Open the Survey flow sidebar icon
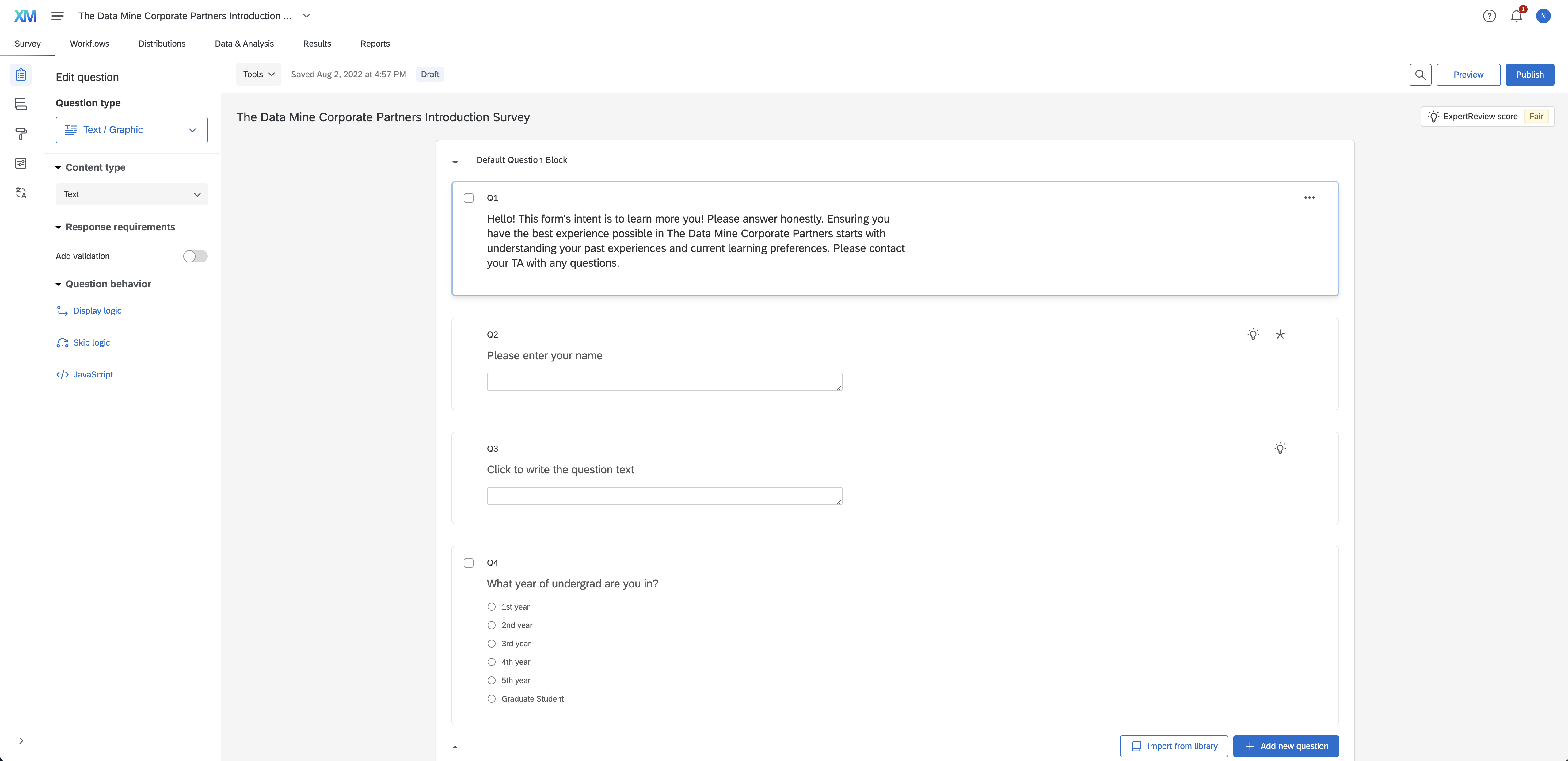The width and height of the screenshot is (1568, 761). coord(21,104)
